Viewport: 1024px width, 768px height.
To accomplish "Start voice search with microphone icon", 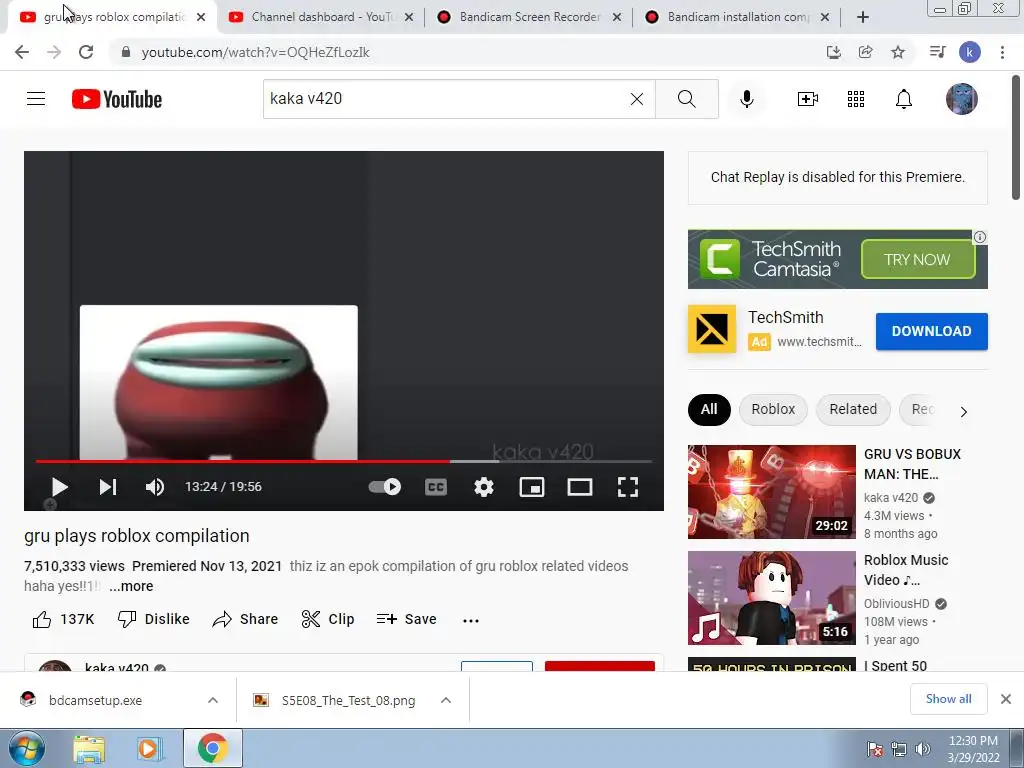I will [747, 99].
